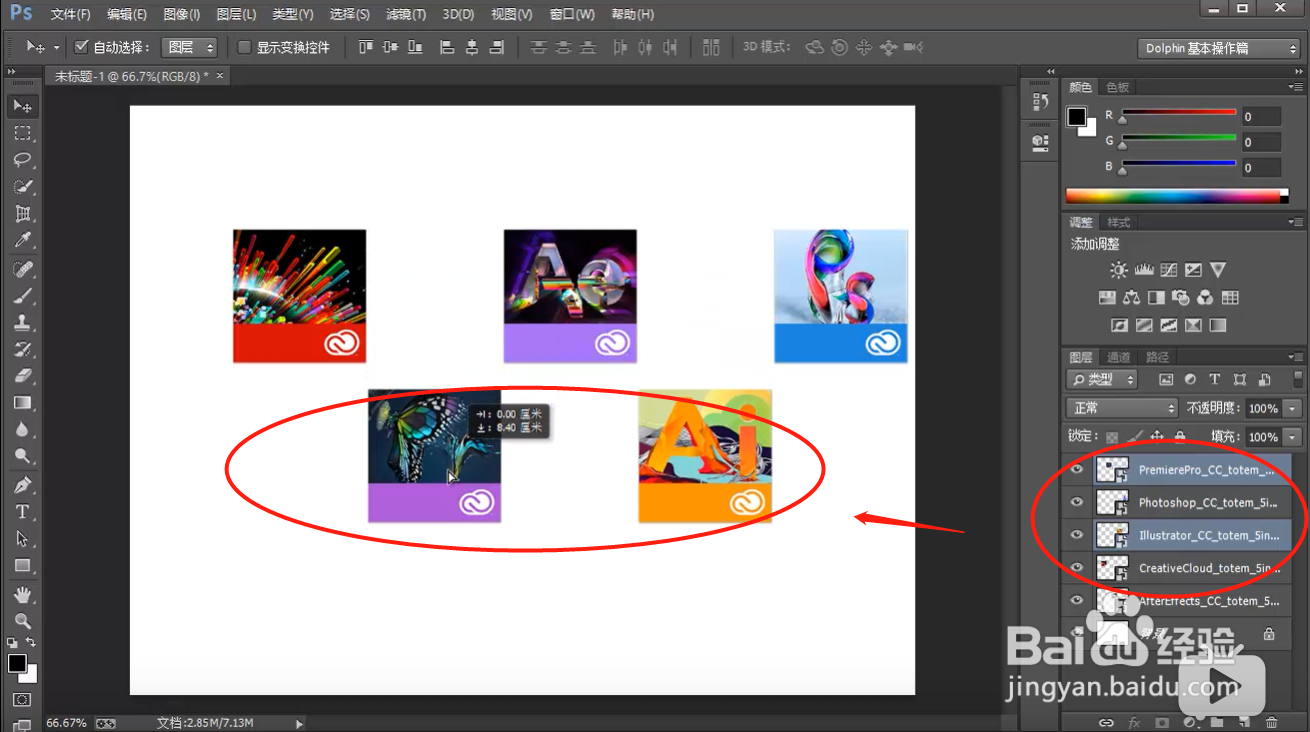Select the Horizontal Type tool
1310x732 pixels.
pos(22,512)
